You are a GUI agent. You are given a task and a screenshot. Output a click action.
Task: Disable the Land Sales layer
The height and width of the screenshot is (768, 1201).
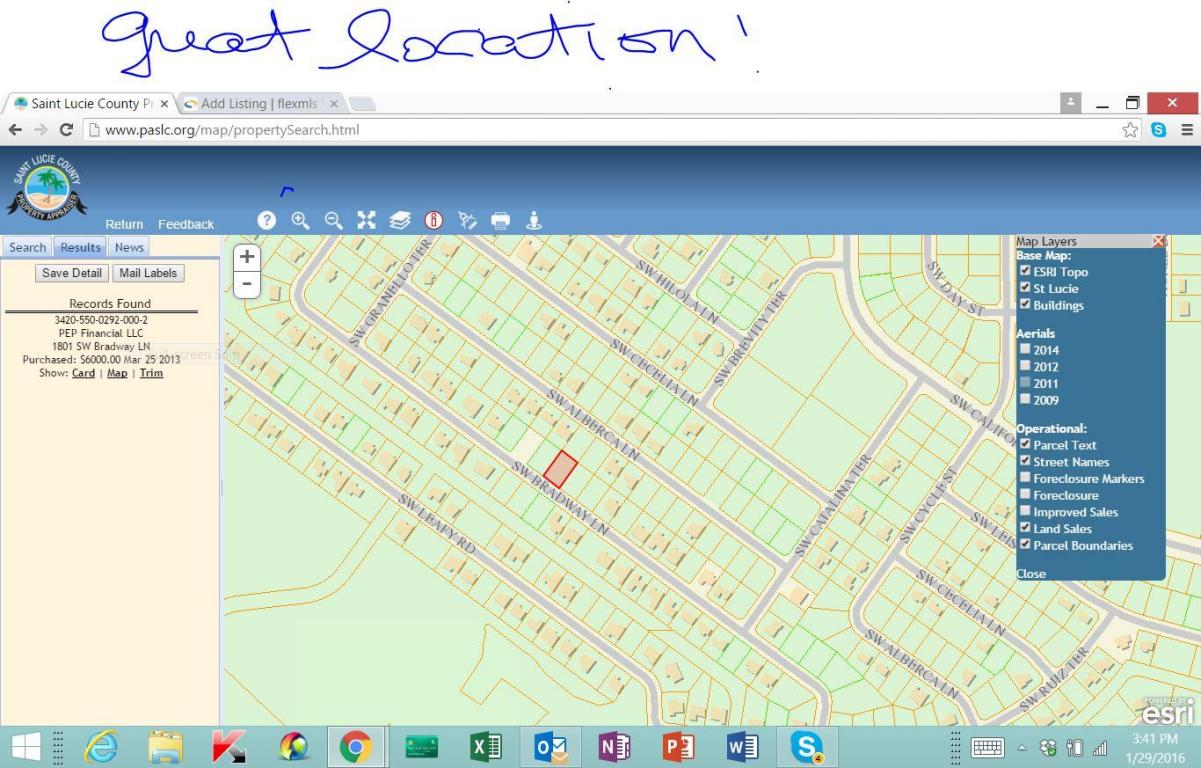1024,528
